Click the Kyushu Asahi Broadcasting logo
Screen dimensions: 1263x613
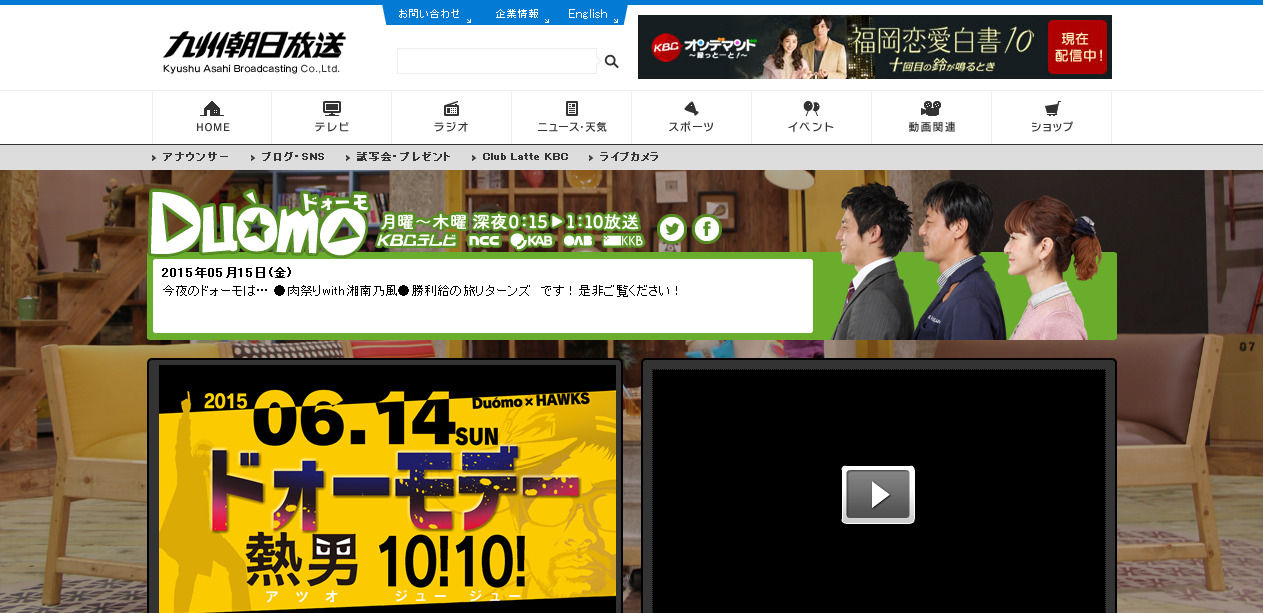tap(253, 52)
